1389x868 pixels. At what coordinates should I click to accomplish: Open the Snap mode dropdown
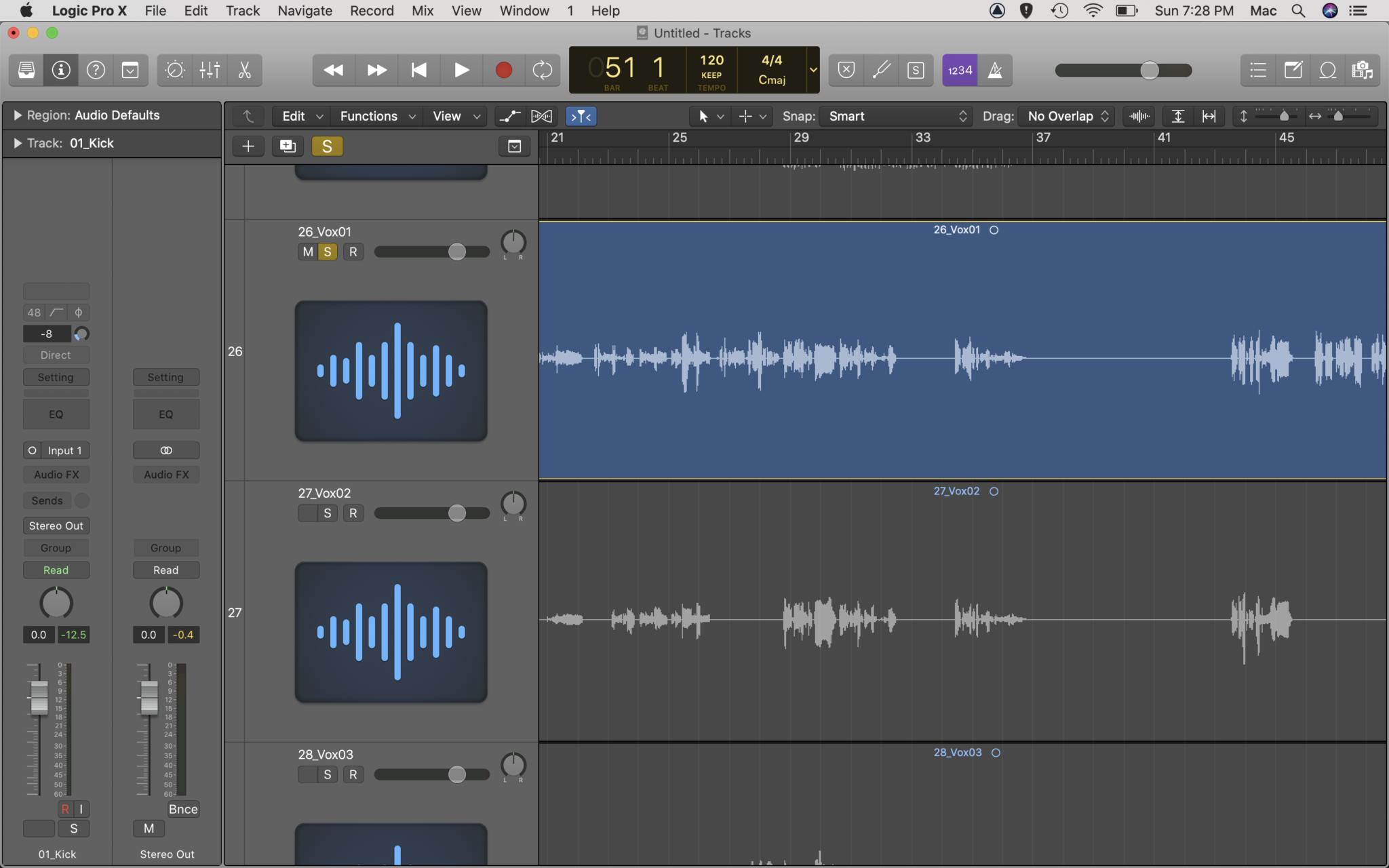[x=894, y=116]
